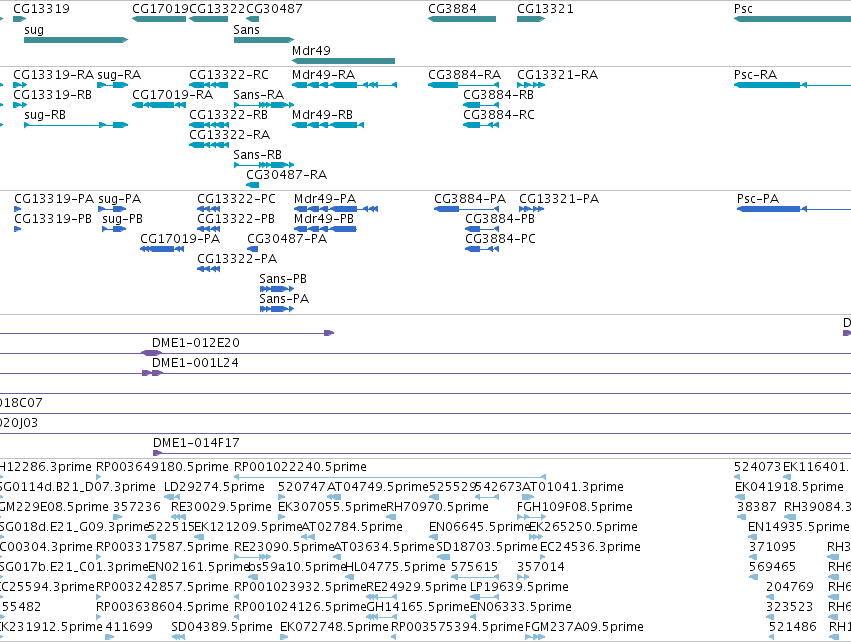Select the CG13322 gene label
851x642 pixels.
point(217,9)
